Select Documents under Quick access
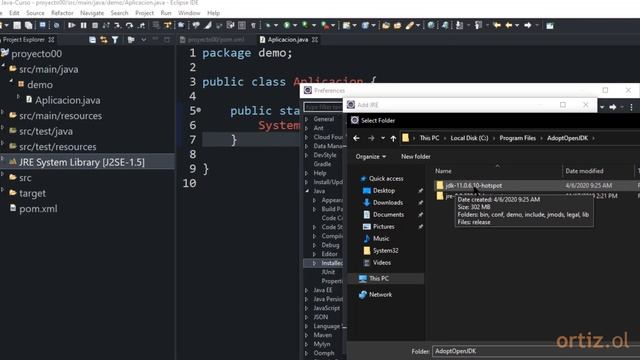This screenshot has width=640, height=360. pyautogui.click(x=388, y=215)
